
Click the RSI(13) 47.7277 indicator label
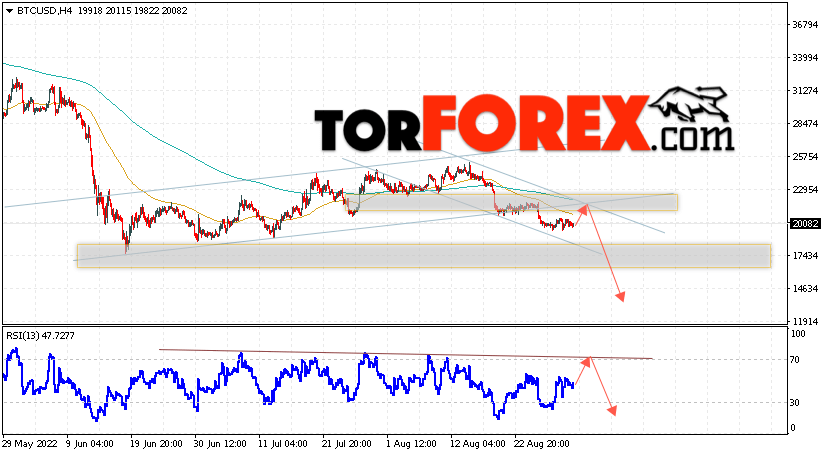click(40, 335)
